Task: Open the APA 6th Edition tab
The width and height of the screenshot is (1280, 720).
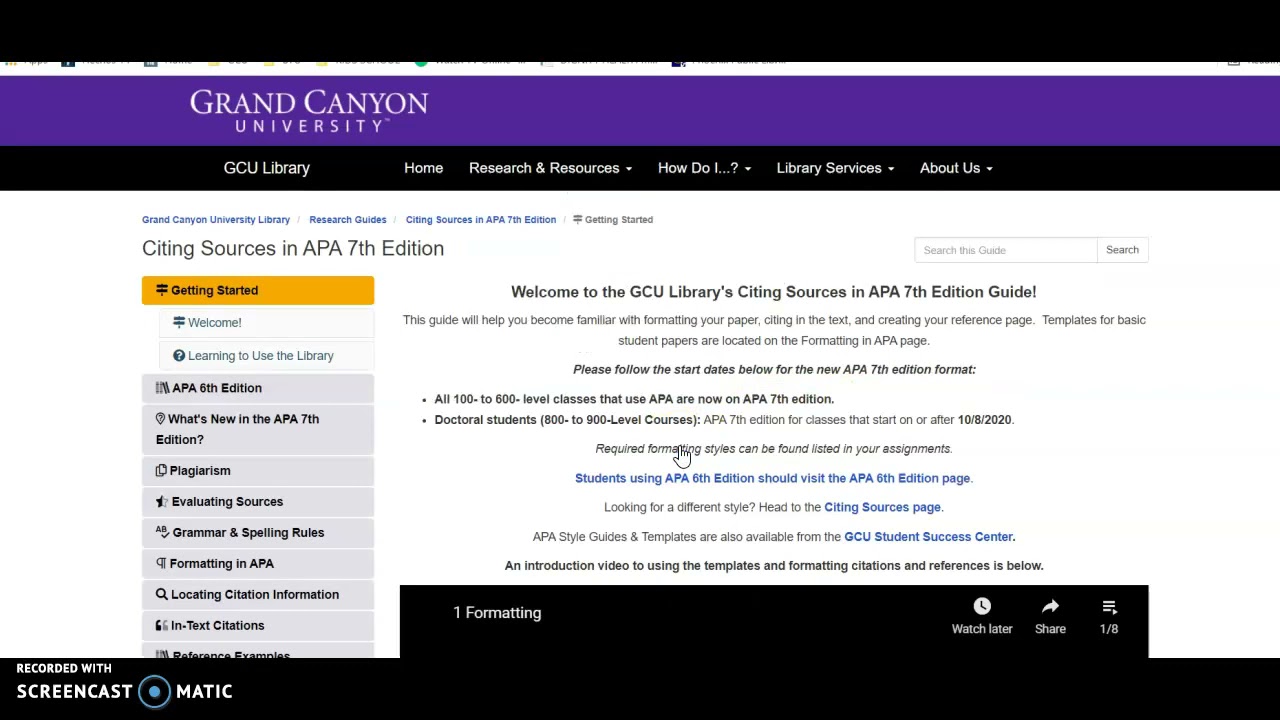Action: 258,388
